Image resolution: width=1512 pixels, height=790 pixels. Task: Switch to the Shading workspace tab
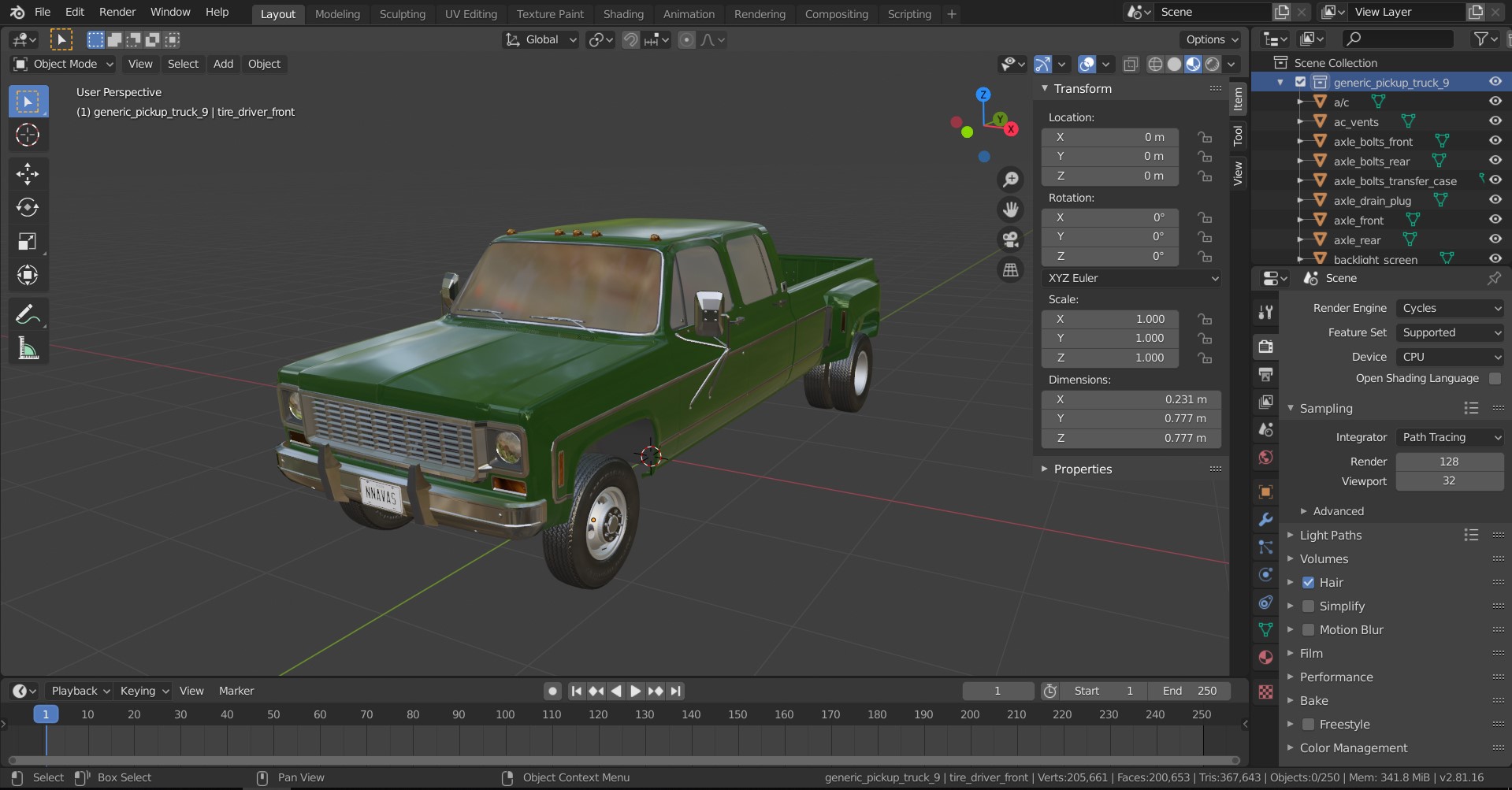622,13
